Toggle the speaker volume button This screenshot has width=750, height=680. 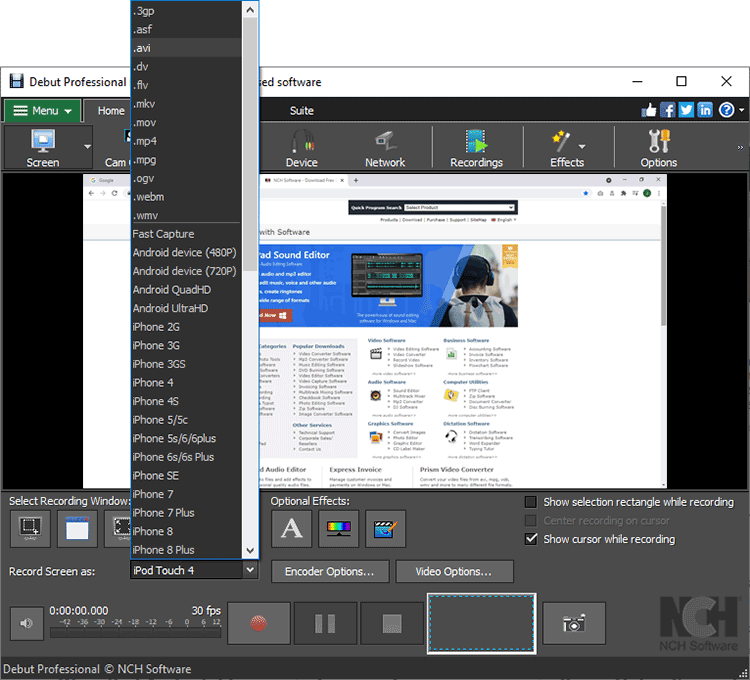tap(26, 623)
